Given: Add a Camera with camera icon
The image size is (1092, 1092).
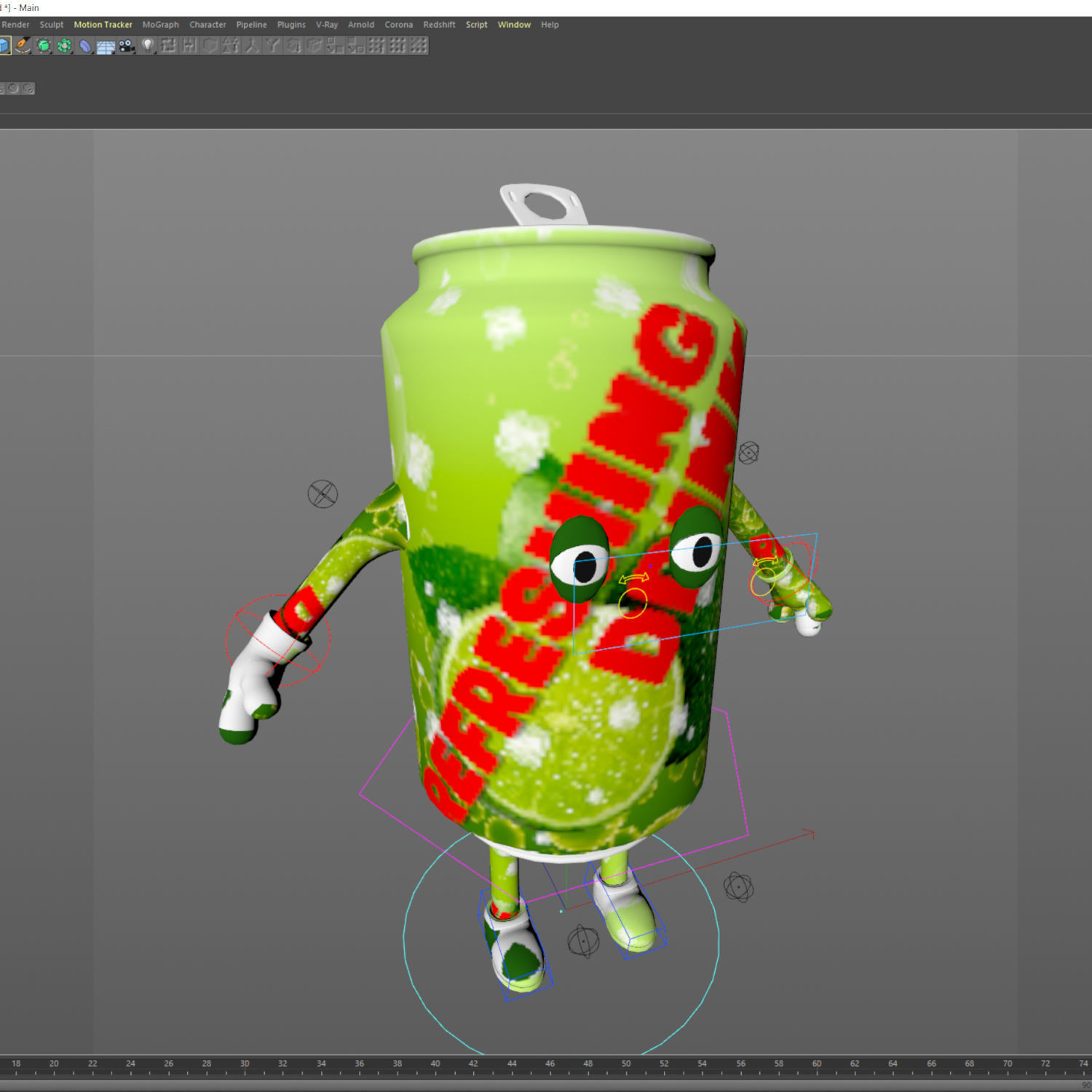Looking at the screenshot, I should pyautogui.click(x=127, y=46).
